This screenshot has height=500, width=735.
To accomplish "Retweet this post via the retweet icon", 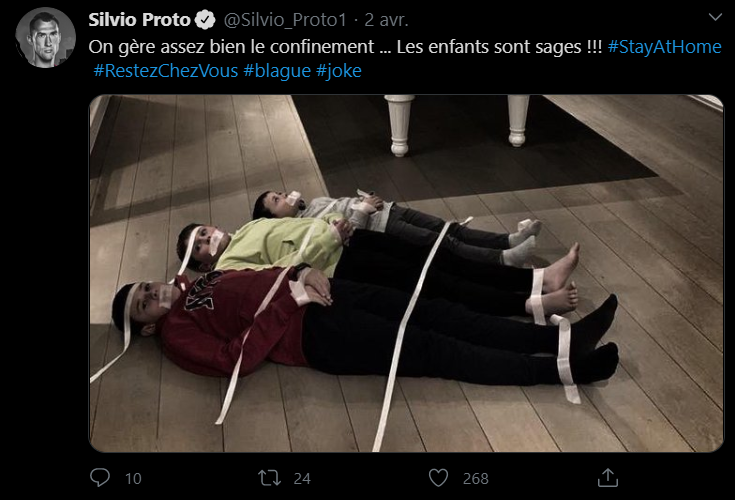I will pos(270,478).
